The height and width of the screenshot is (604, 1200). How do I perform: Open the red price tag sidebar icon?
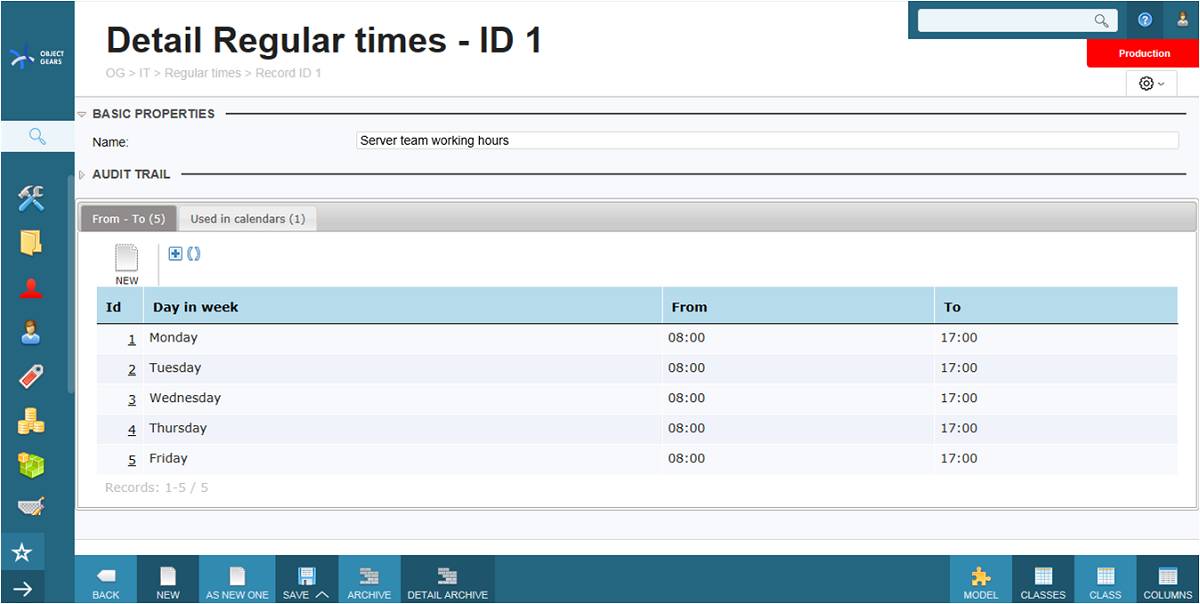click(x=31, y=377)
